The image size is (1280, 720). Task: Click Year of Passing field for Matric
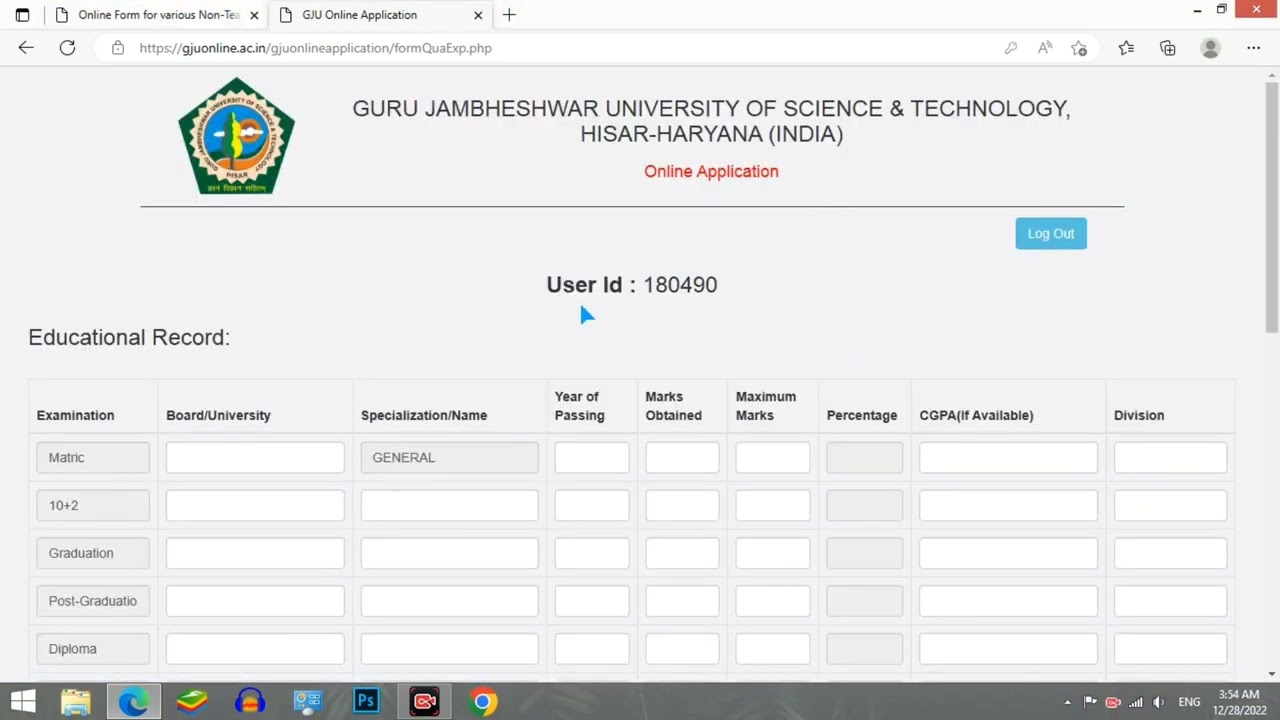click(x=592, y=457)
